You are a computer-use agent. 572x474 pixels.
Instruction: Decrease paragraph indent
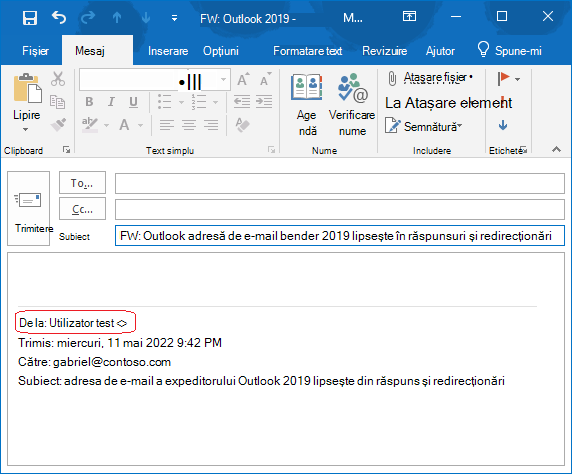click(x=242, y=102)
